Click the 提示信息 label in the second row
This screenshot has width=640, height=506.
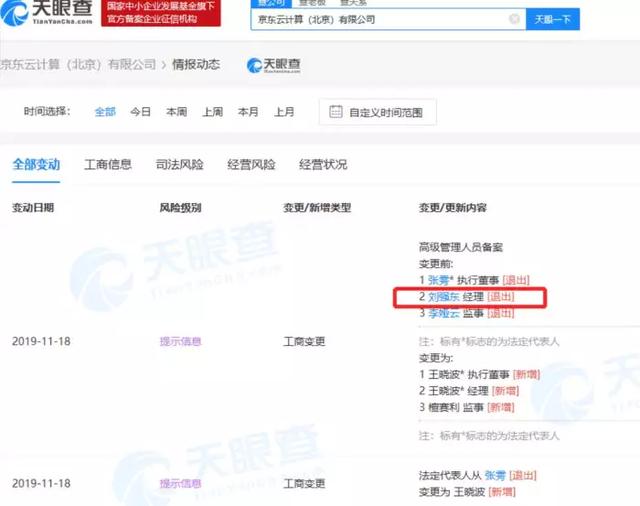(180, 484)
